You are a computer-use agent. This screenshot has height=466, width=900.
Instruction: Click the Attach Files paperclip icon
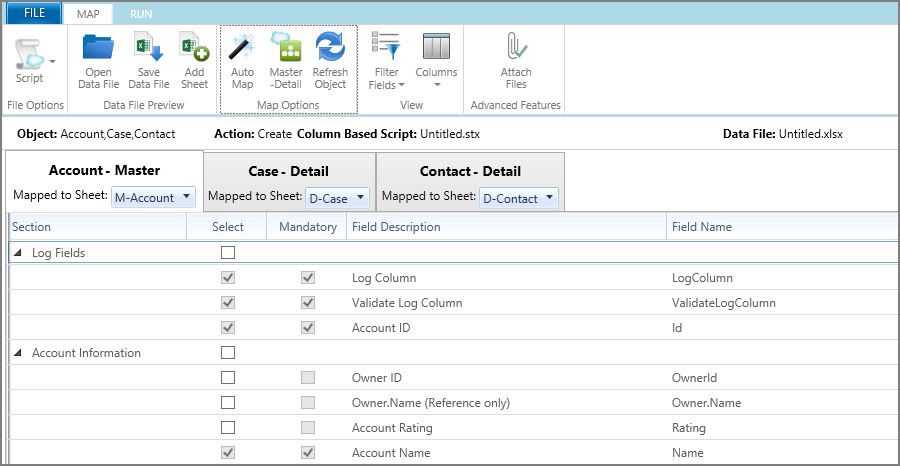(516, 47)
